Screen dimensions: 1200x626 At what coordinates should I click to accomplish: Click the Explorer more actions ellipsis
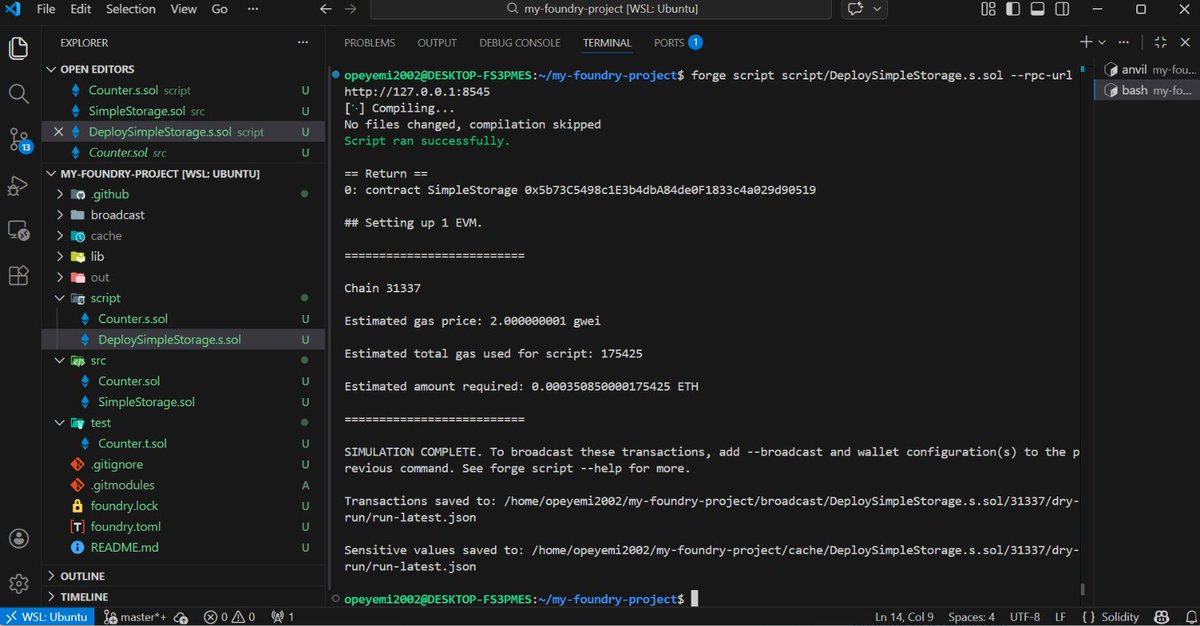[303, 43]
